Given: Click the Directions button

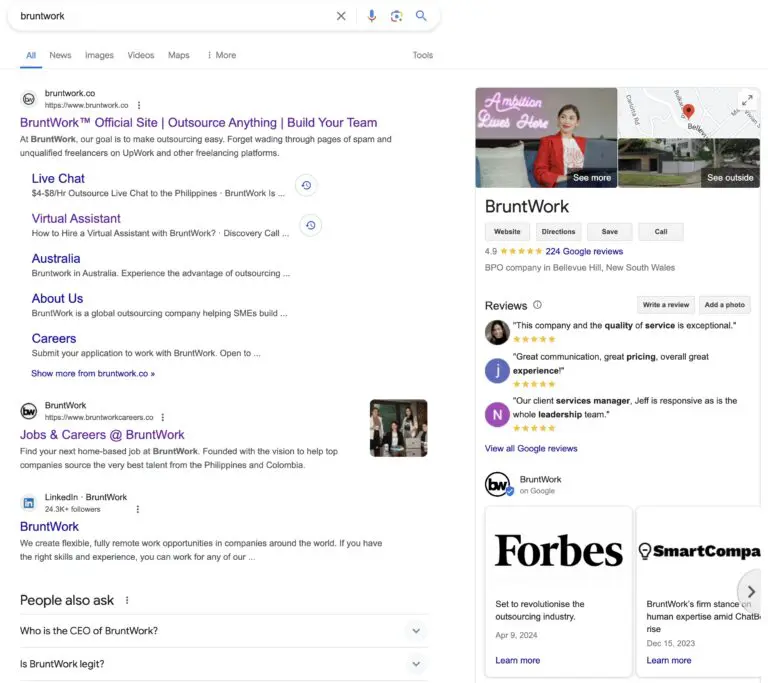Looking at the screenshot, I should coord(558,232).
